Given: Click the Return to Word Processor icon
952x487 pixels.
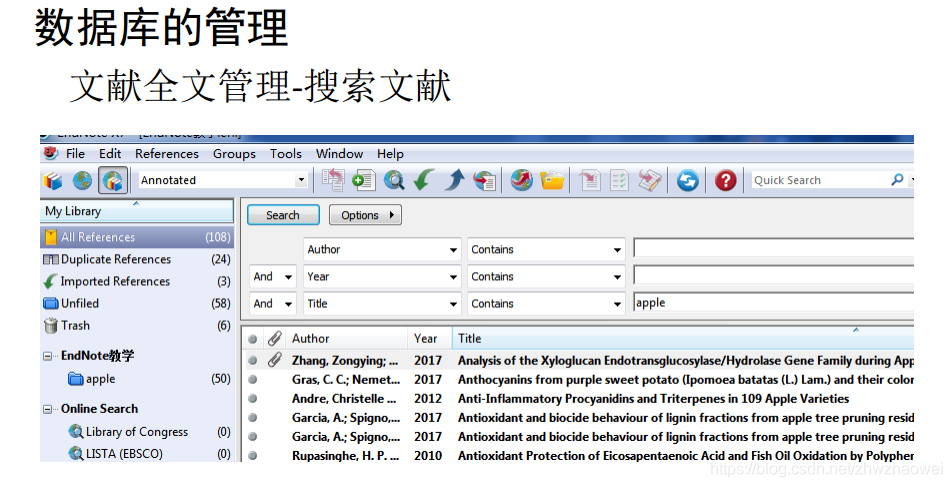Looking at the screenshot, I should click(650, 180).
